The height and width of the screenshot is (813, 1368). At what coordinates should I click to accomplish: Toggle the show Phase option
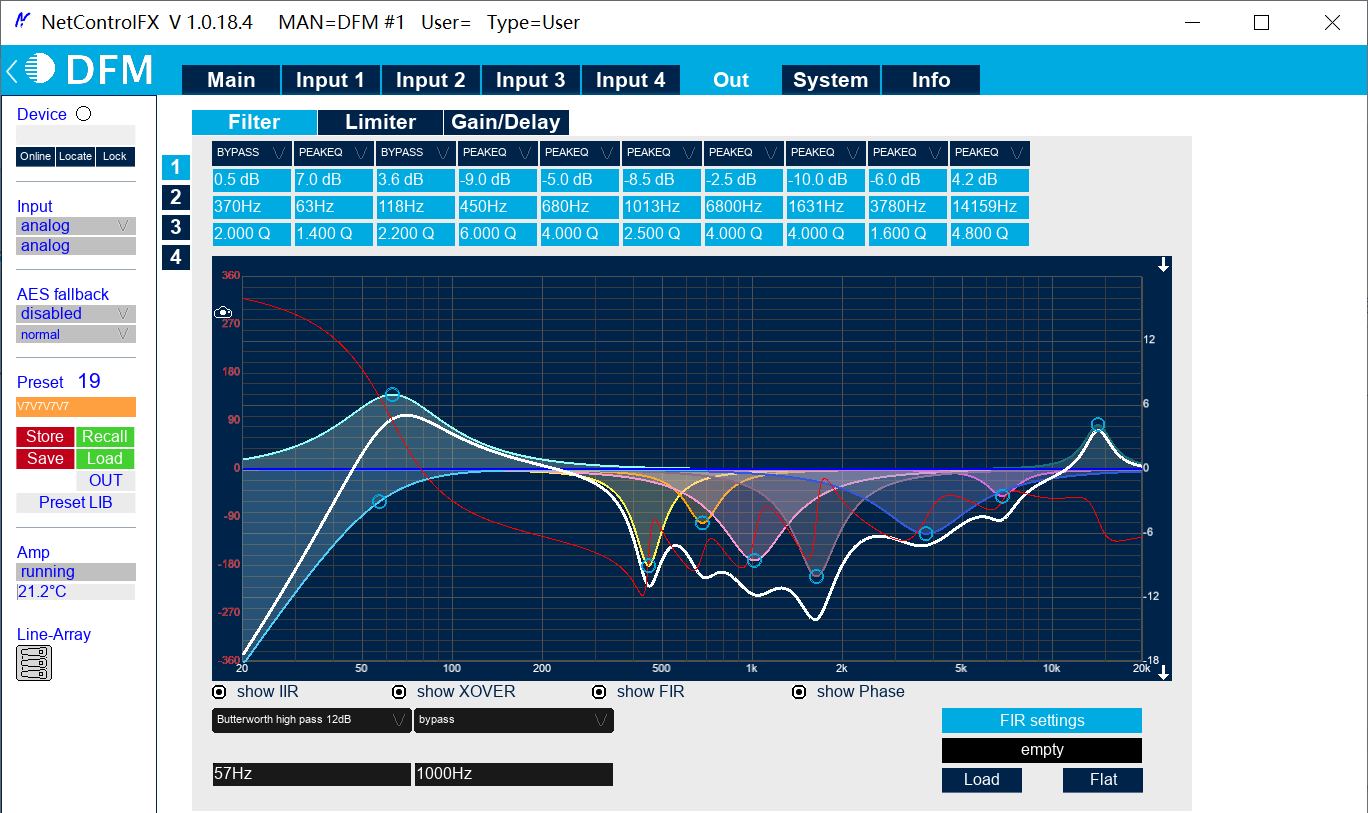tap(800, 692)
